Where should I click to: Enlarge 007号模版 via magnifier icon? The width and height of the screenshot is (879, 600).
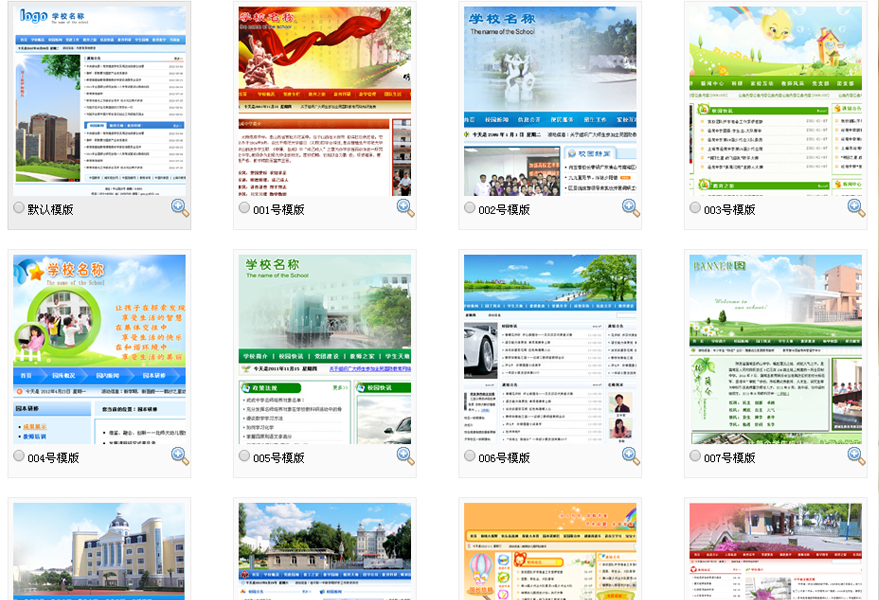tap(856, 456)
